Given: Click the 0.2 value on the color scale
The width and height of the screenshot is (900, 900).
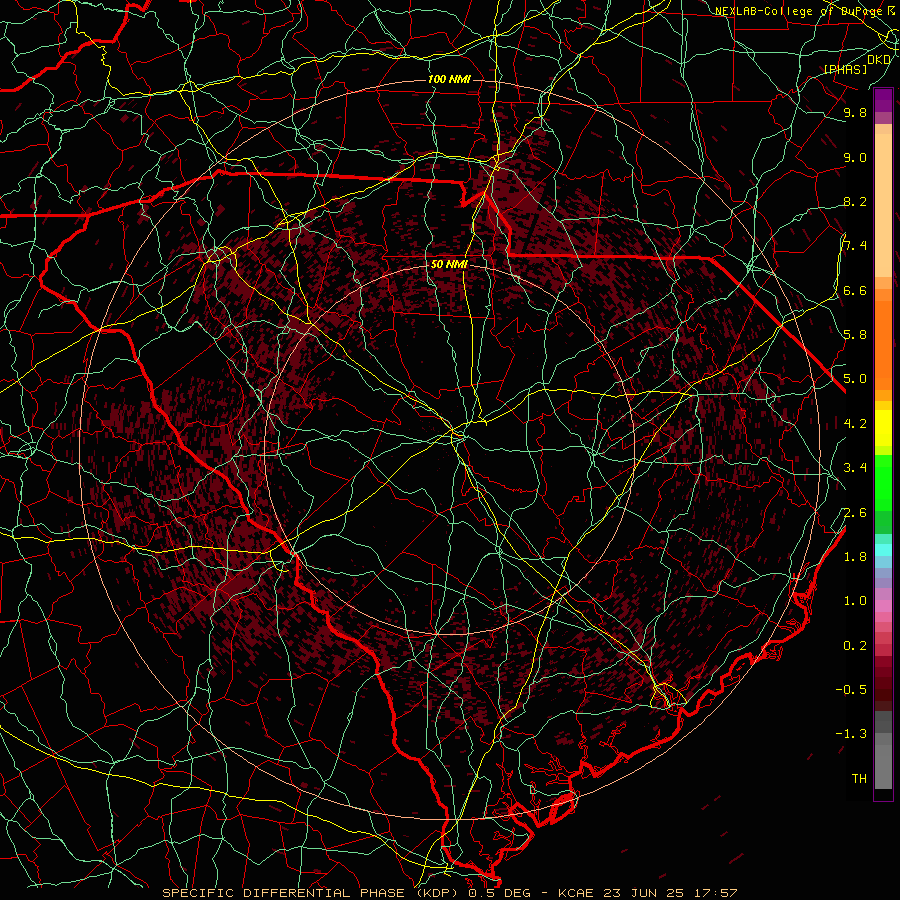Looking at the screenshot, I should pos(855,646).
